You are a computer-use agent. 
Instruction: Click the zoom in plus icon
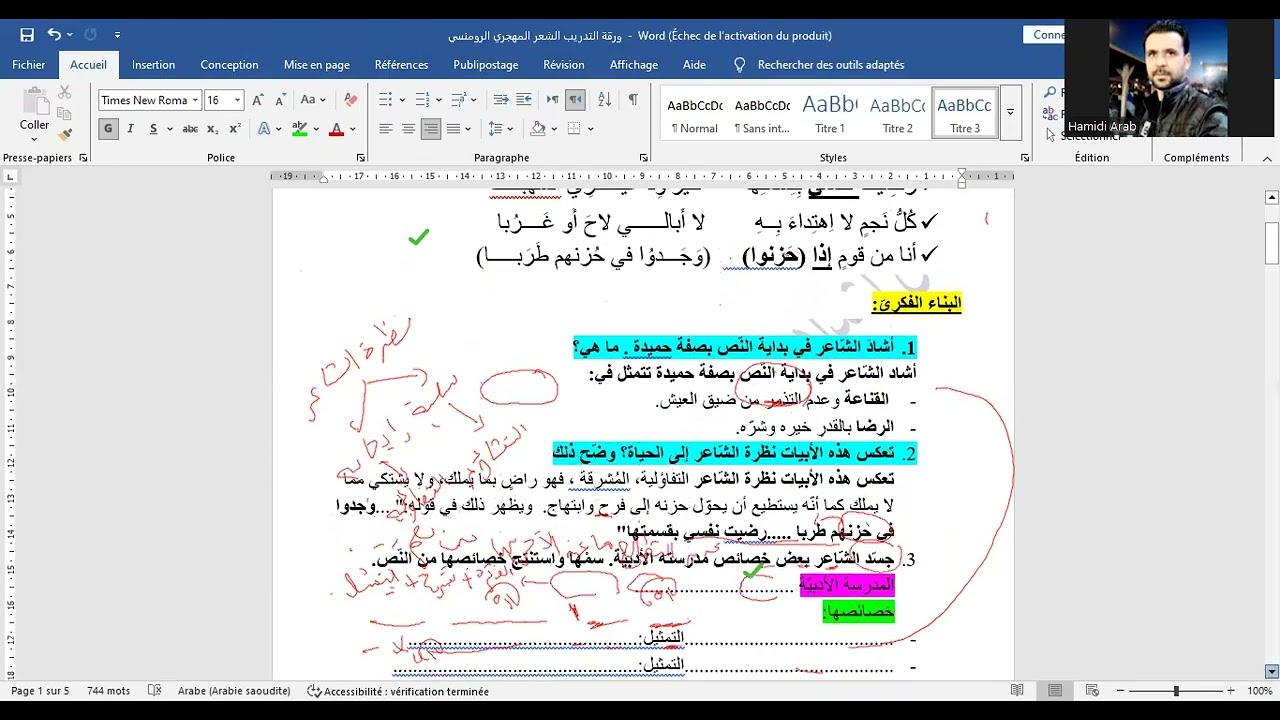[x=1233, y=691]
